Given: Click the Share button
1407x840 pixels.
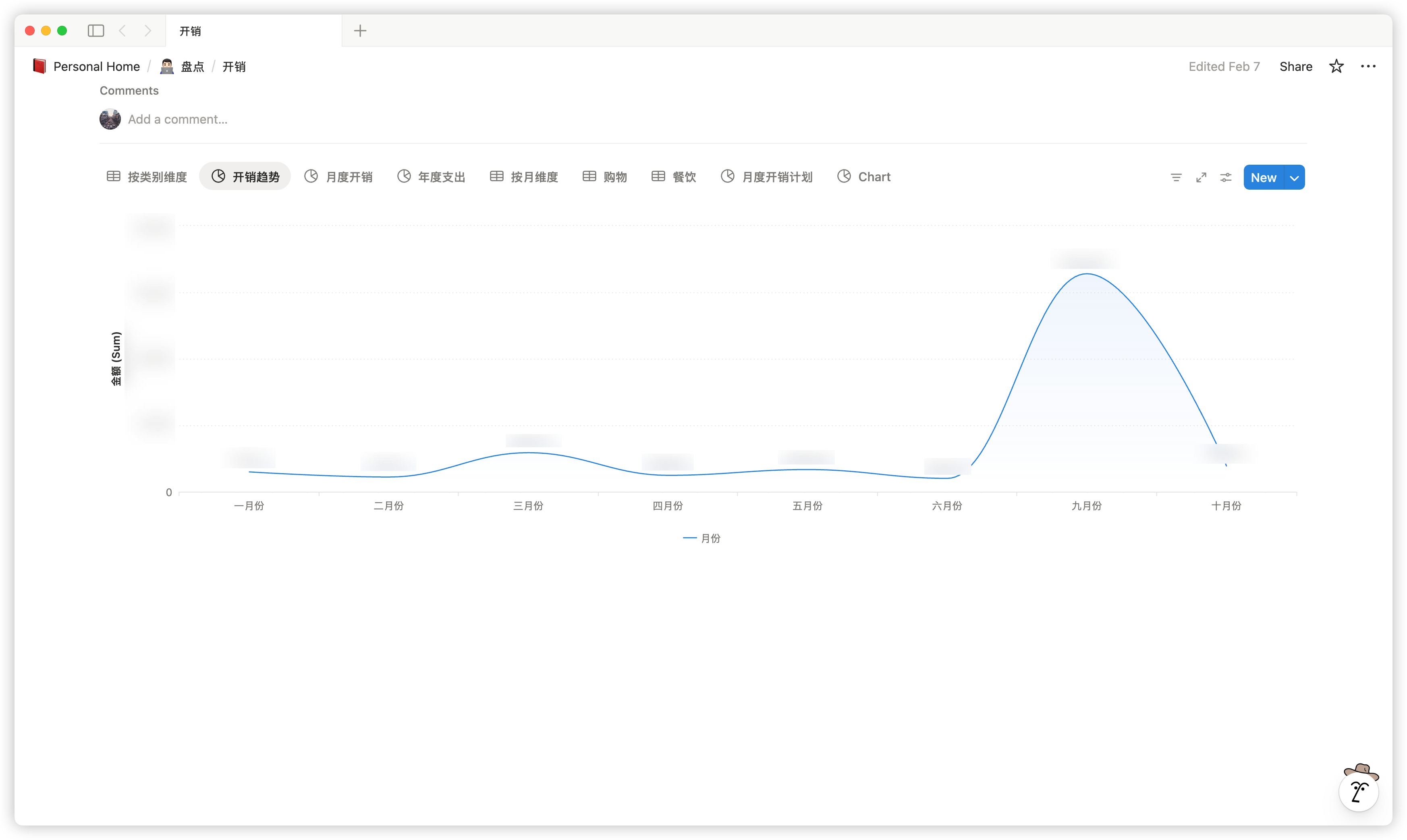Looking at the screenshot, I should 1295,66.
